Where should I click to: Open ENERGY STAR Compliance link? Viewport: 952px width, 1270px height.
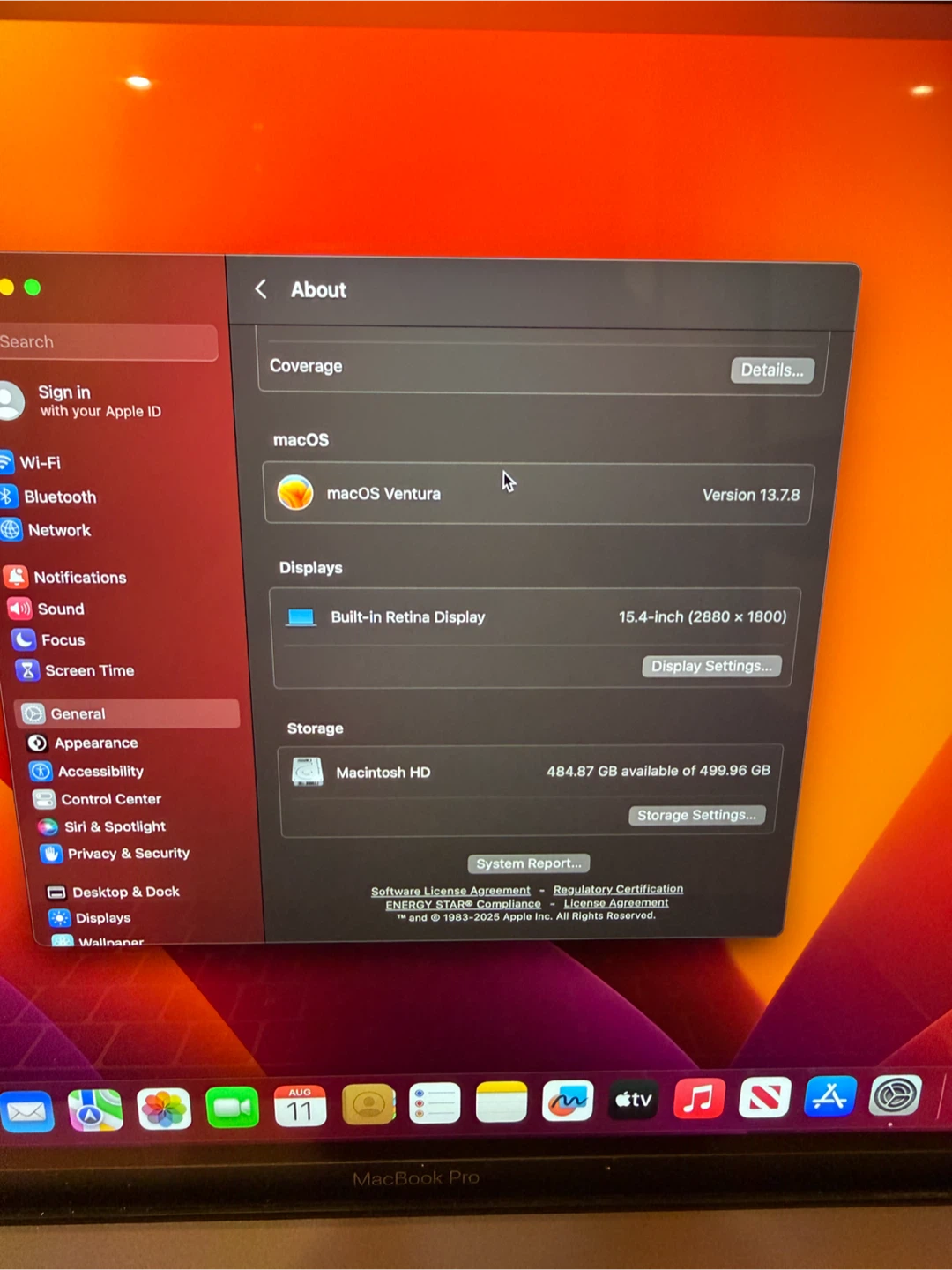(x=463, y=904)
